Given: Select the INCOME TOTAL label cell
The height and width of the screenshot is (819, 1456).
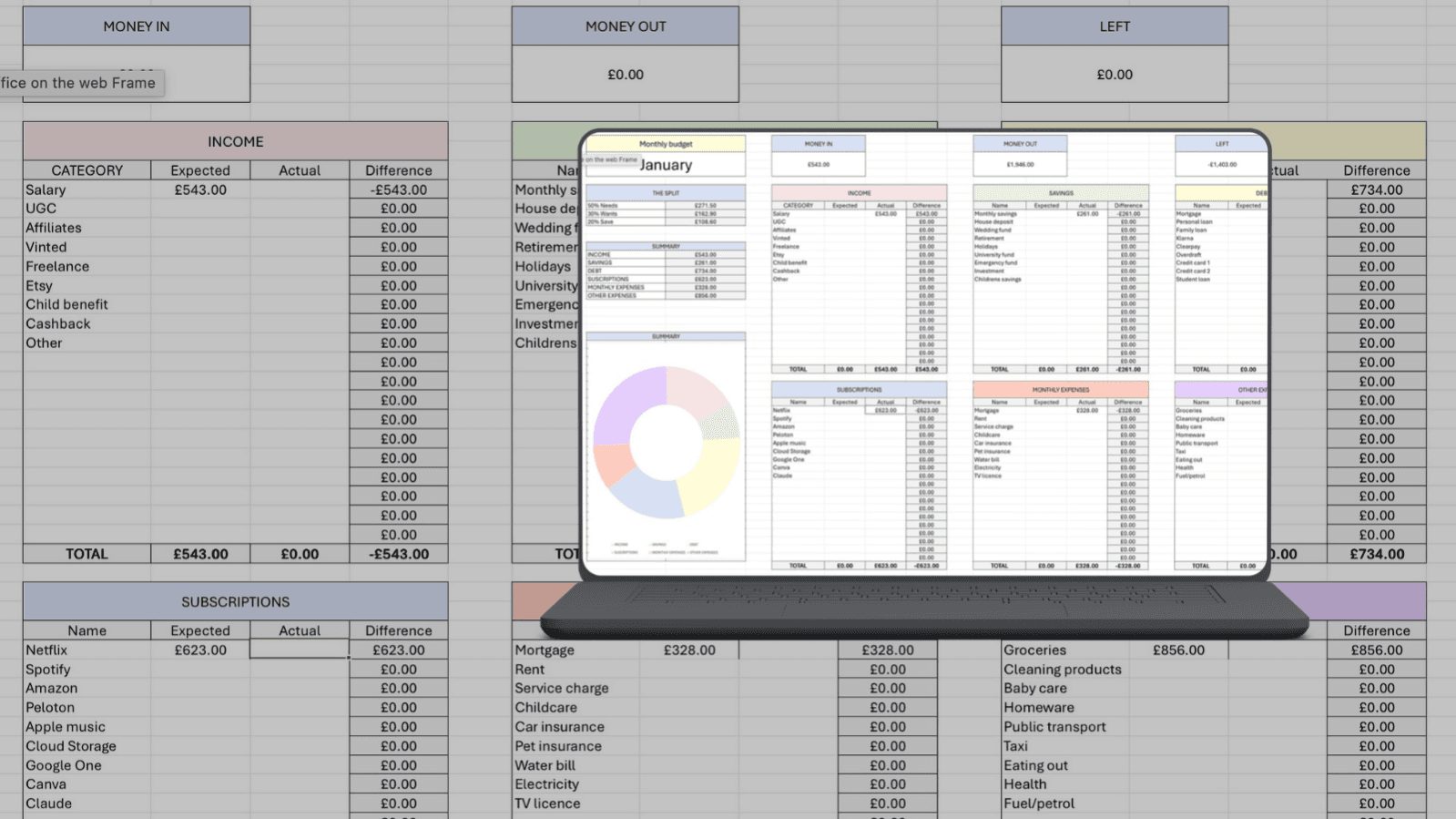Looking at the screenshot, I should pyautogui.click(x=87, y=554).
